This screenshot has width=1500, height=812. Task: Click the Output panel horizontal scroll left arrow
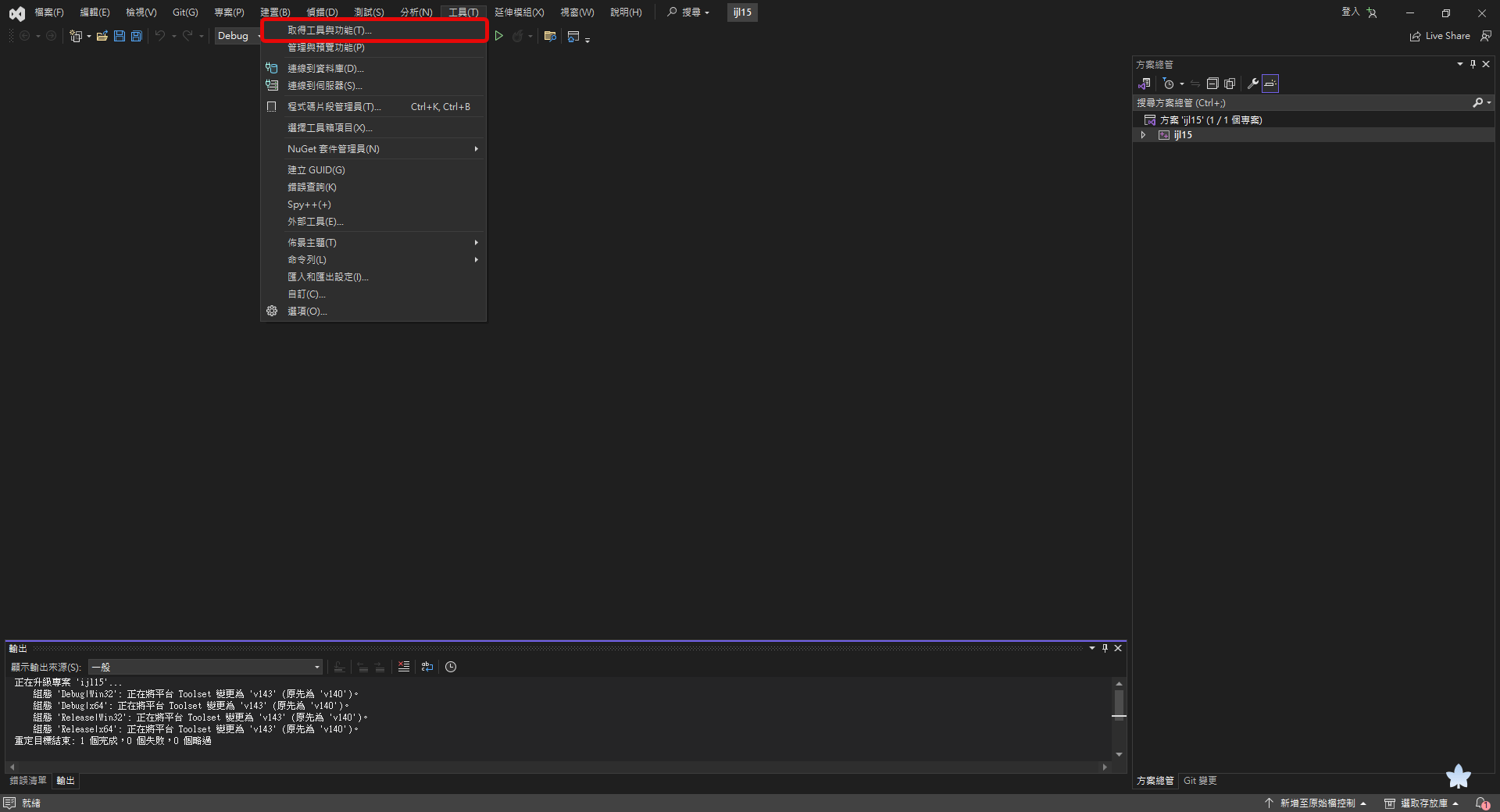point(12,767)
